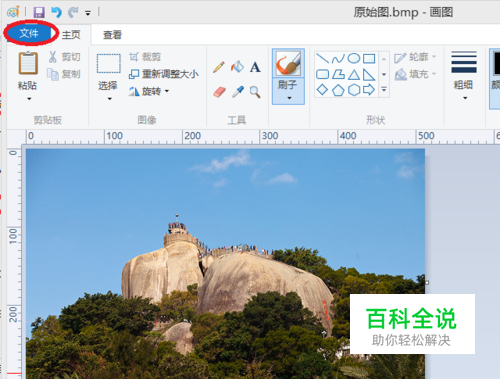The height and width of the screenshot is (379, 500).
Task: Open the quick access toolbar customize dropdown
Action: [x=88, y=13]
